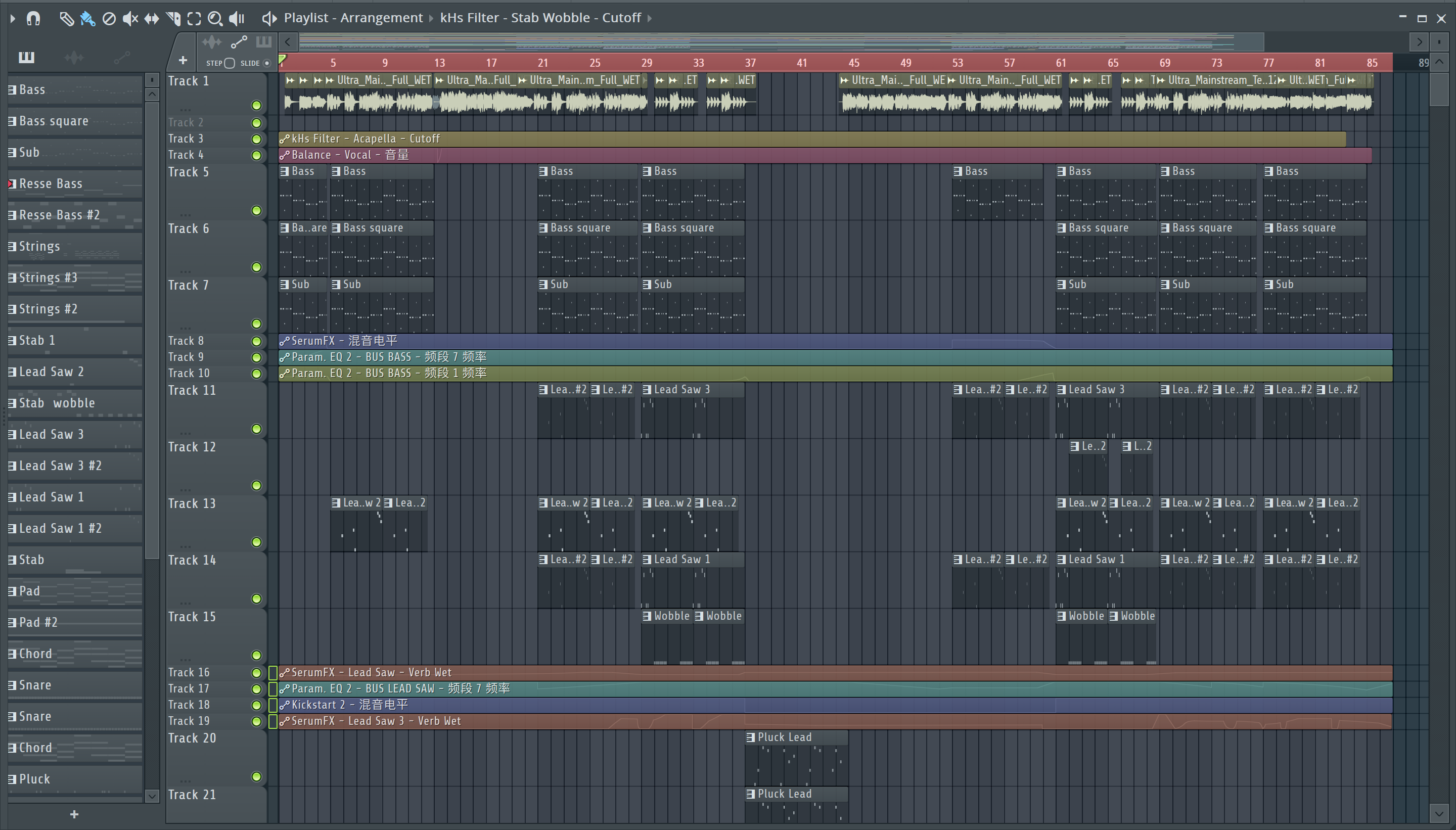Select the Mute tool
This screenshot has height=830, width=1456.
coord(130,19)
